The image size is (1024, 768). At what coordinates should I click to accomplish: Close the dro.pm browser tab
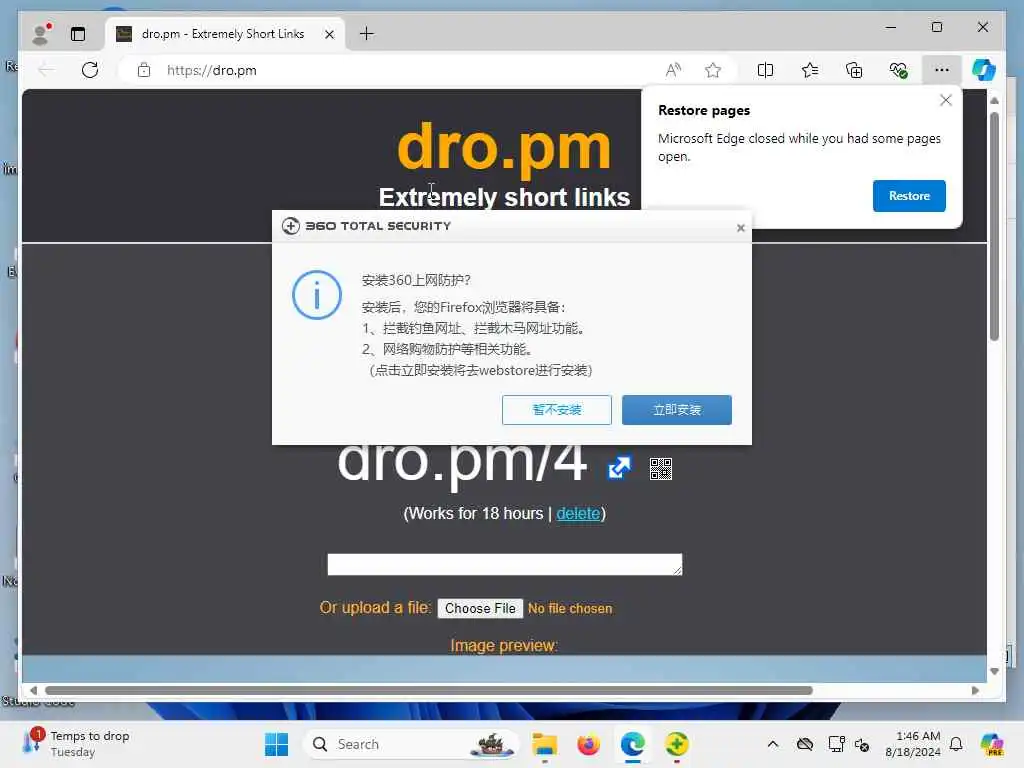(330, 34)
